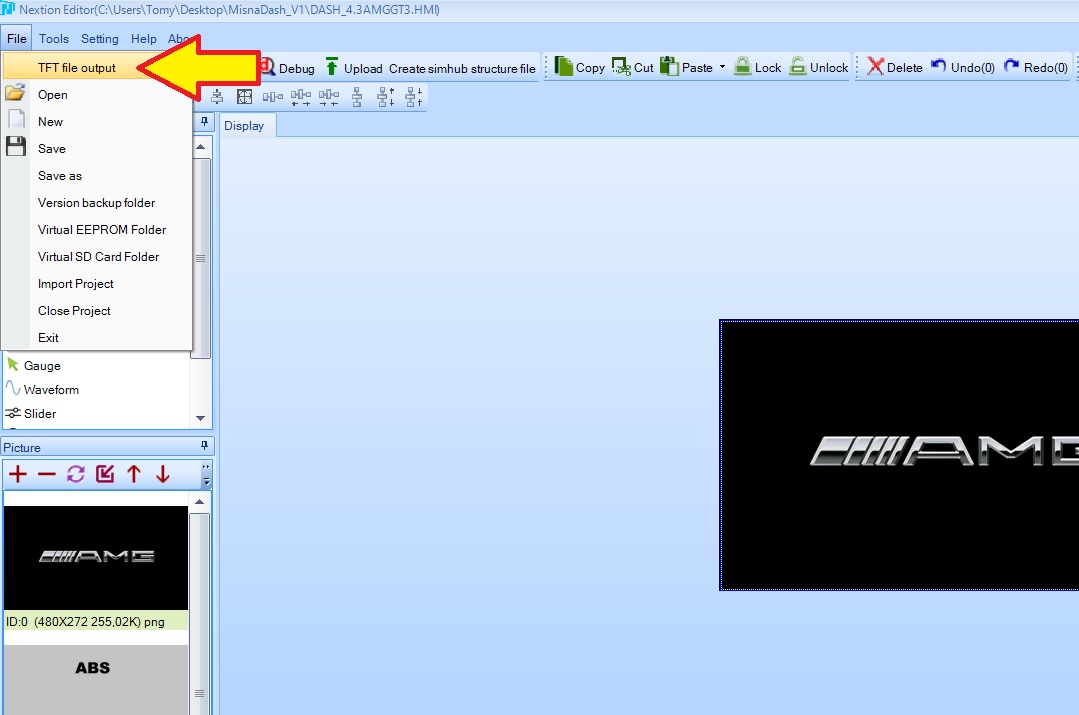
Task: Open Virtual EEPROM Folder
Action: (x=97, y=230)
